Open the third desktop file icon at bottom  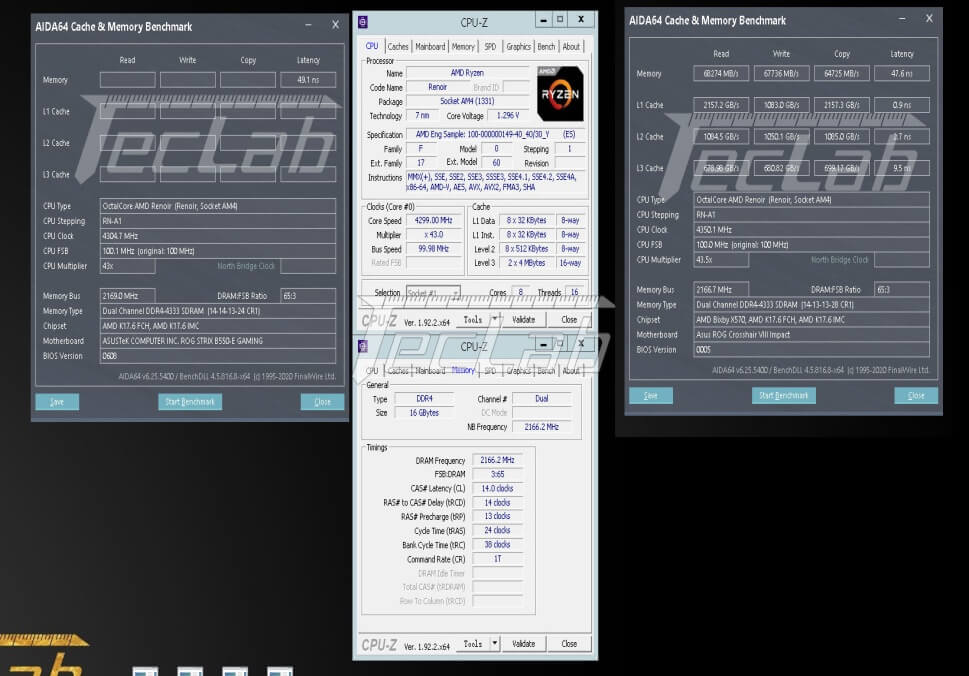coord(235,671)
